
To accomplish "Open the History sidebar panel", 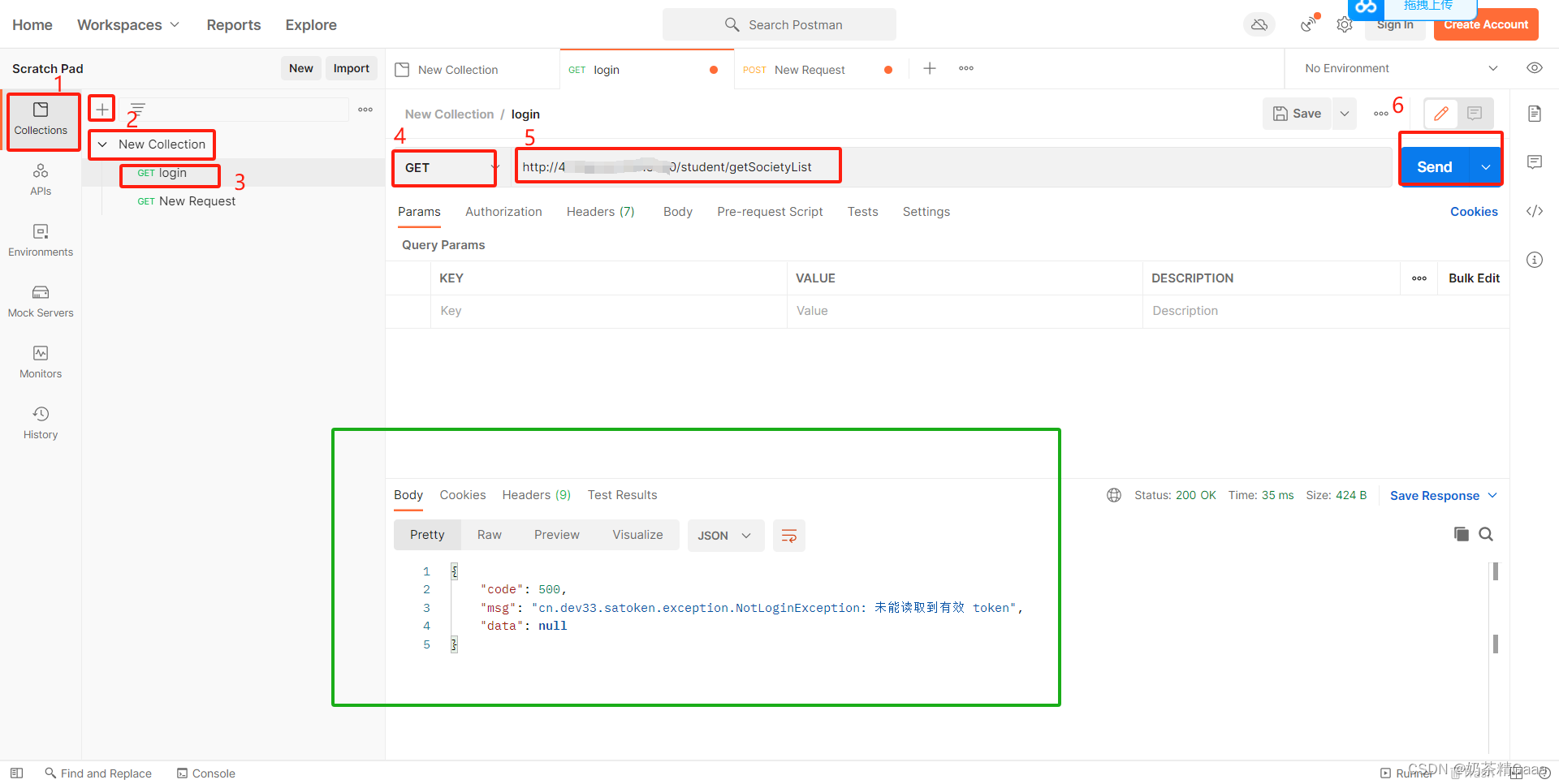I will click(41, 424).
